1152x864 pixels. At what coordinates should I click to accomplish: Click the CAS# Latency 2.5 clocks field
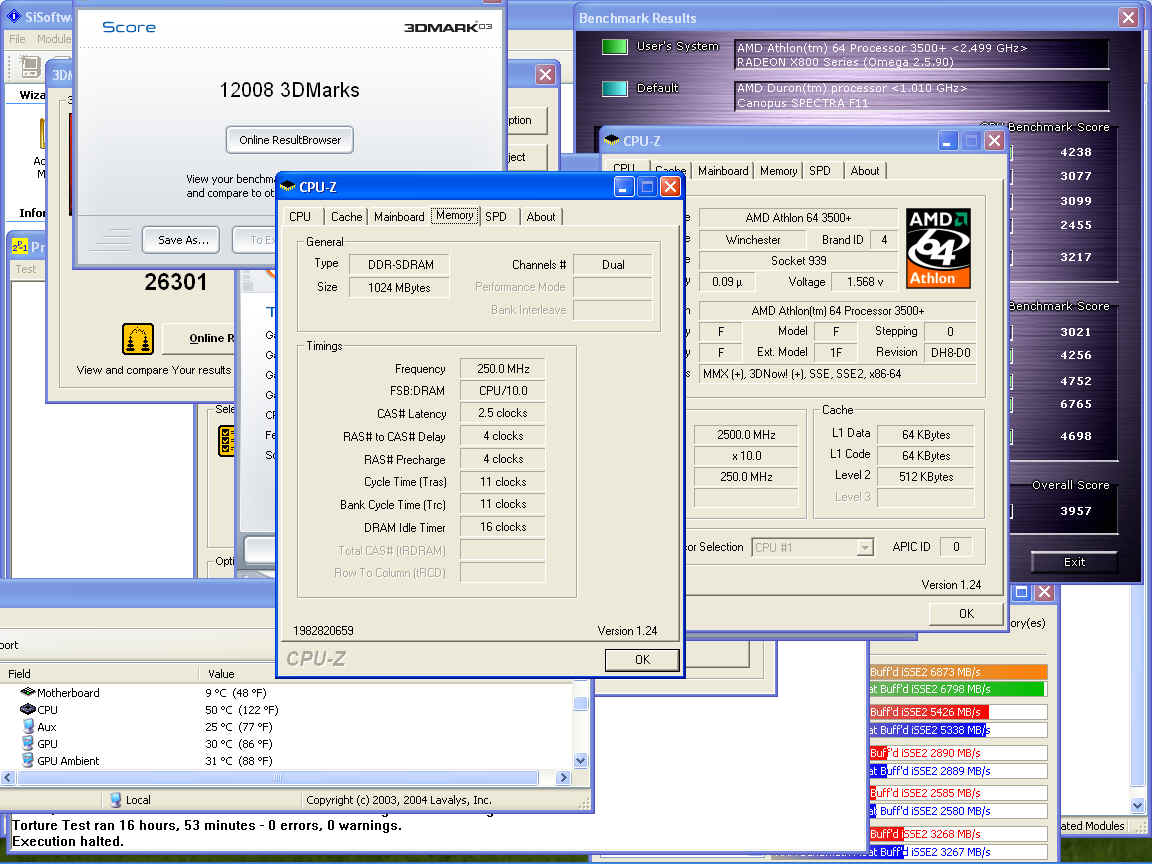[503, 414]
